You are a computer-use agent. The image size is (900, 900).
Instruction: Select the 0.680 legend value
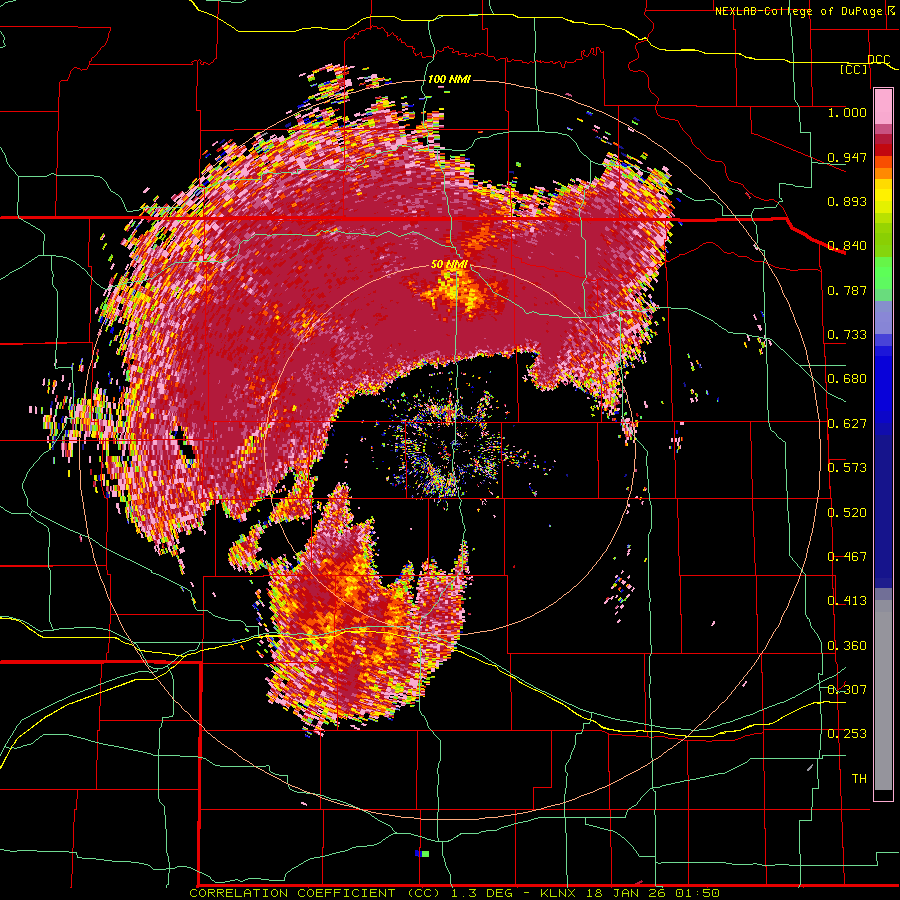847,379
